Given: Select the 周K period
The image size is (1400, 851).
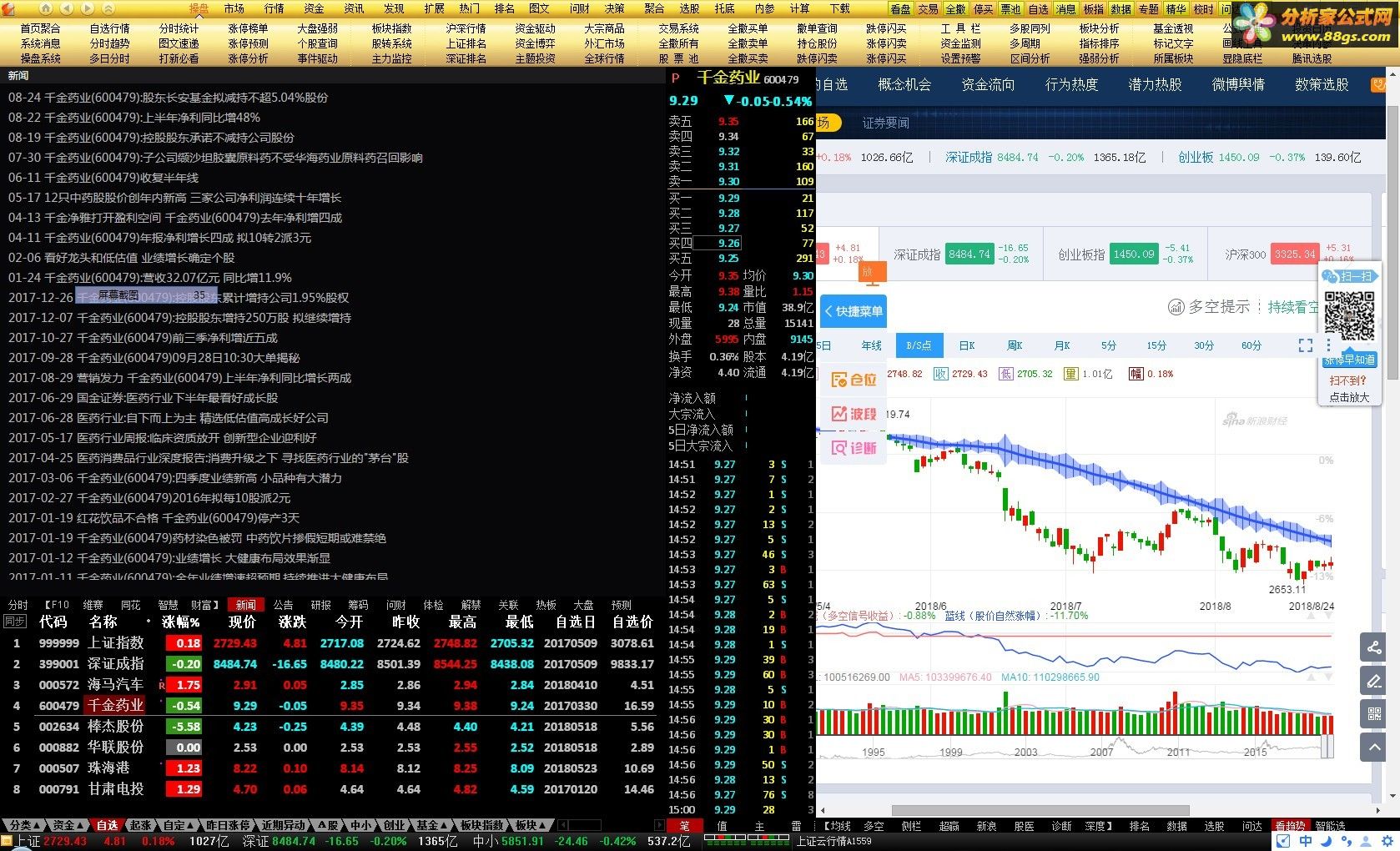Looking at the screenshot, I should [x=1015, y=345].
